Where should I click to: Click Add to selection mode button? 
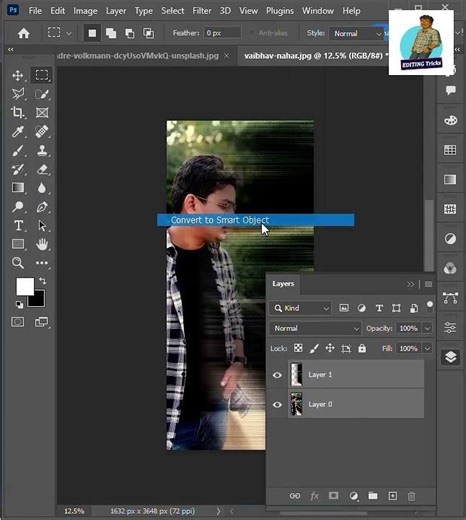click(x=111, y=33)
